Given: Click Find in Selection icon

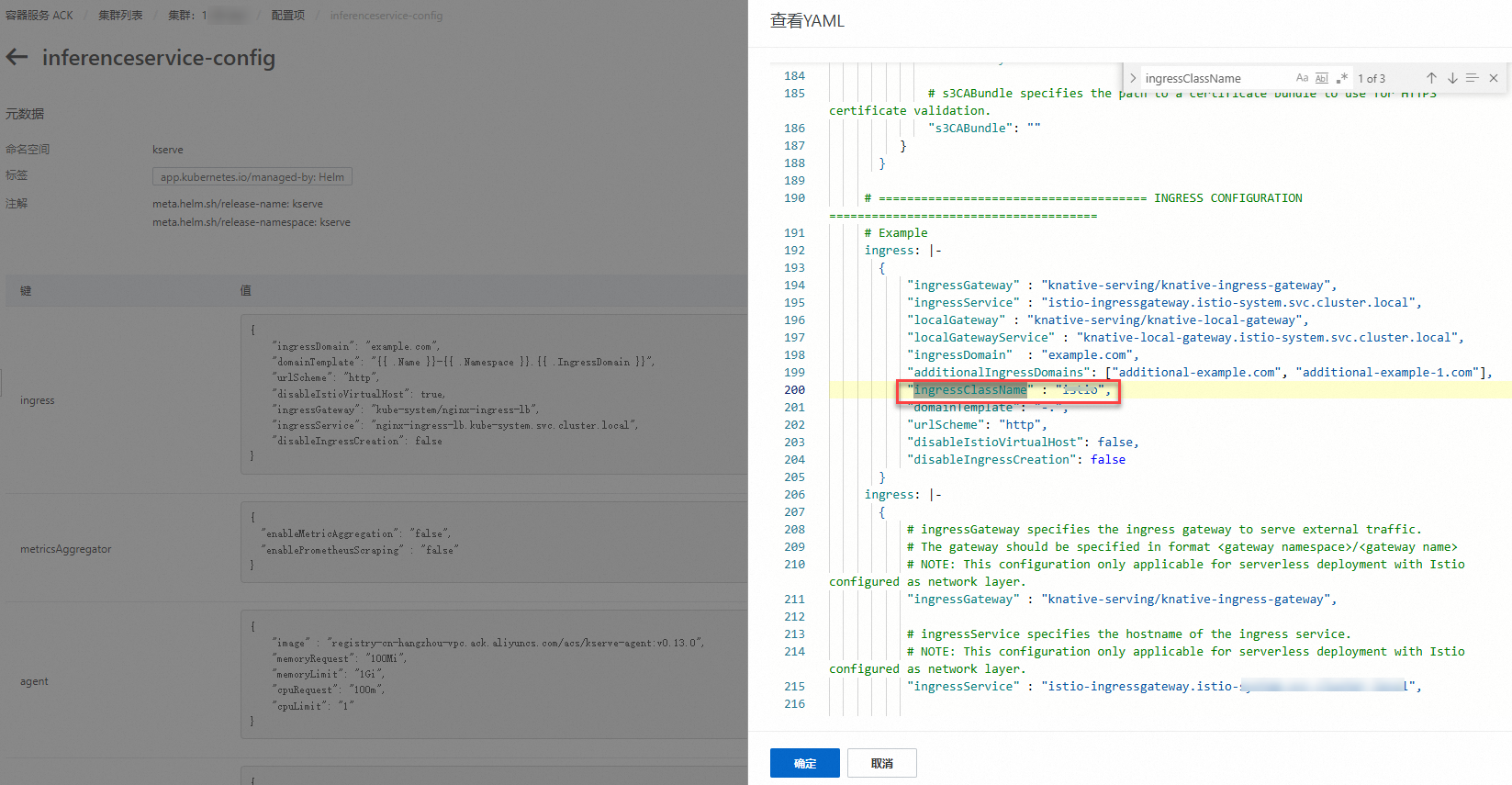Looking at the screenshot, I should pyautogui.click(x=1473, y=78).
